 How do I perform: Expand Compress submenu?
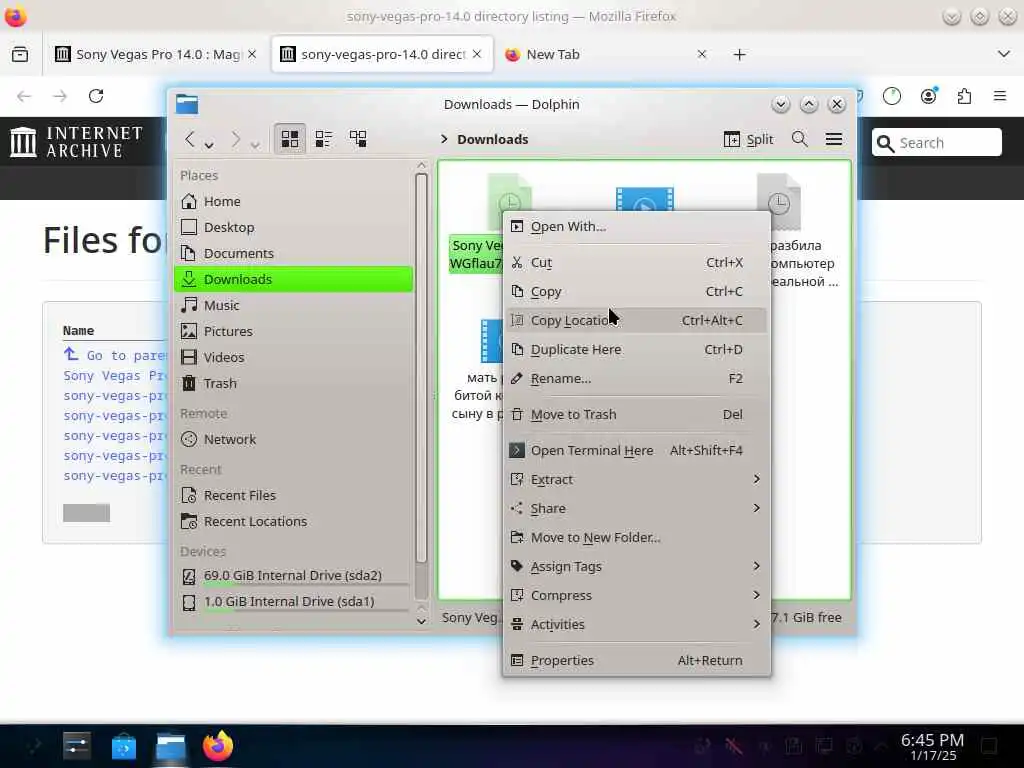click(637, 595)
